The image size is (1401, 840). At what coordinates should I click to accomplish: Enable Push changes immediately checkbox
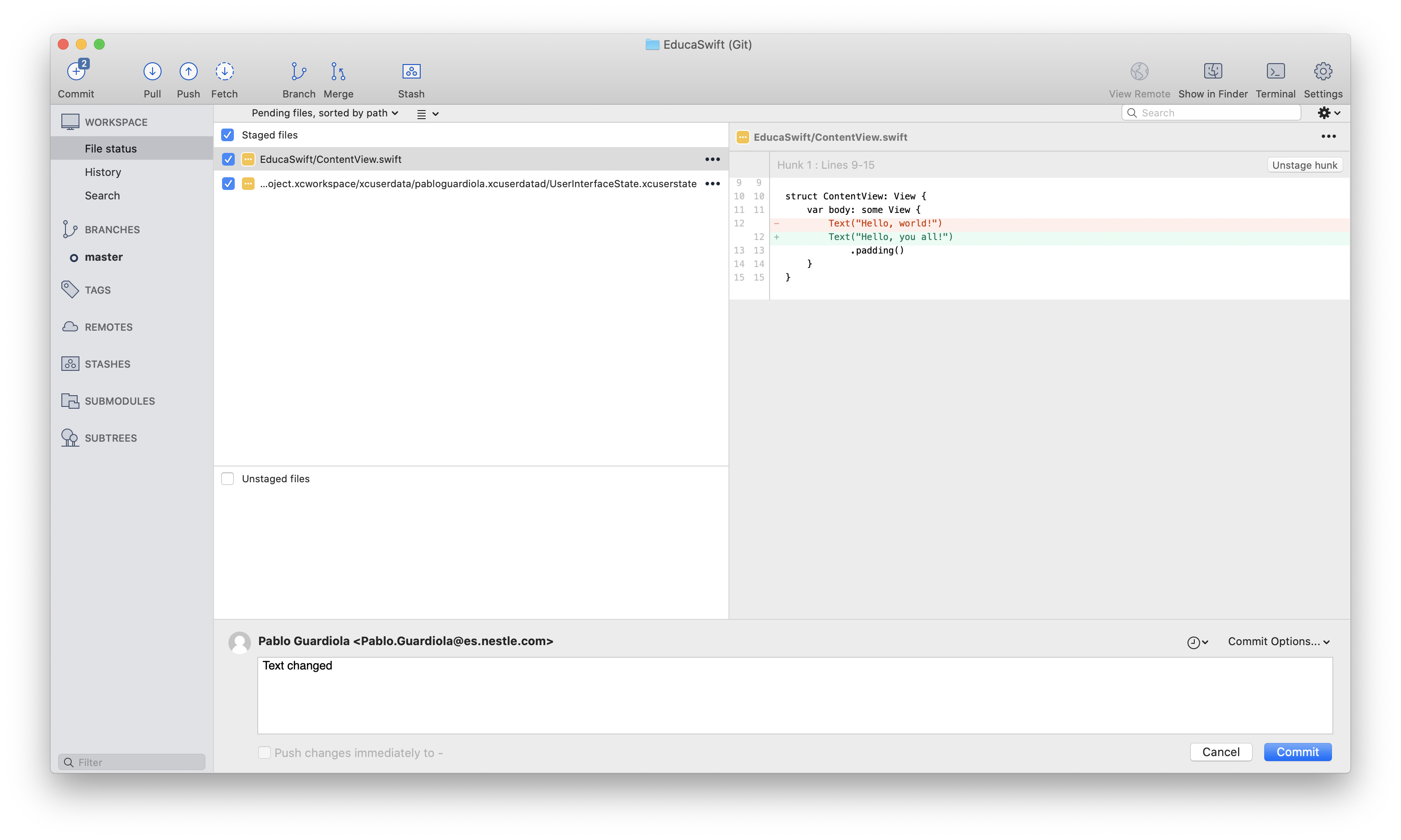(x=264, y=752)
